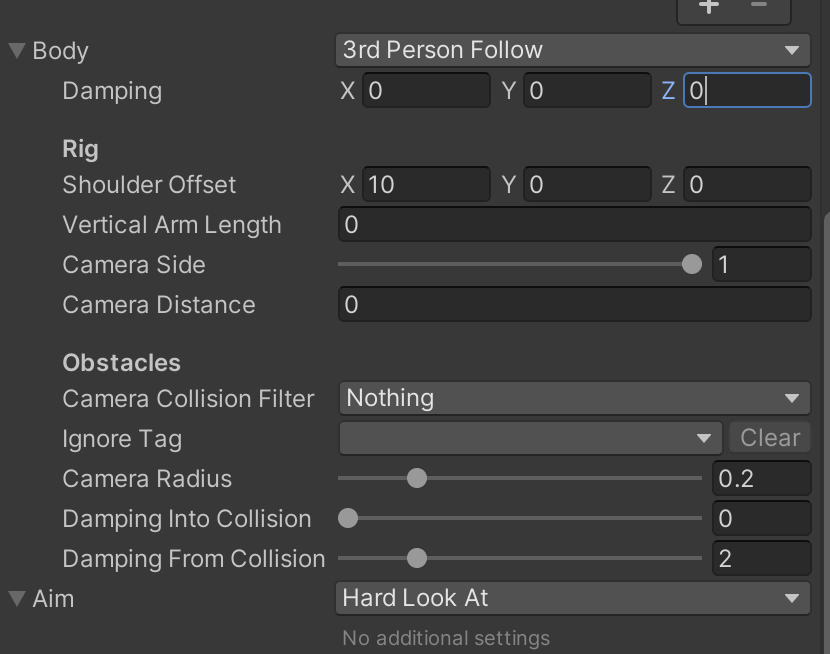This screenshot has height=654, width=830.
Task: Click the Damping Z field showing 0
Action: tap(747, 90)
